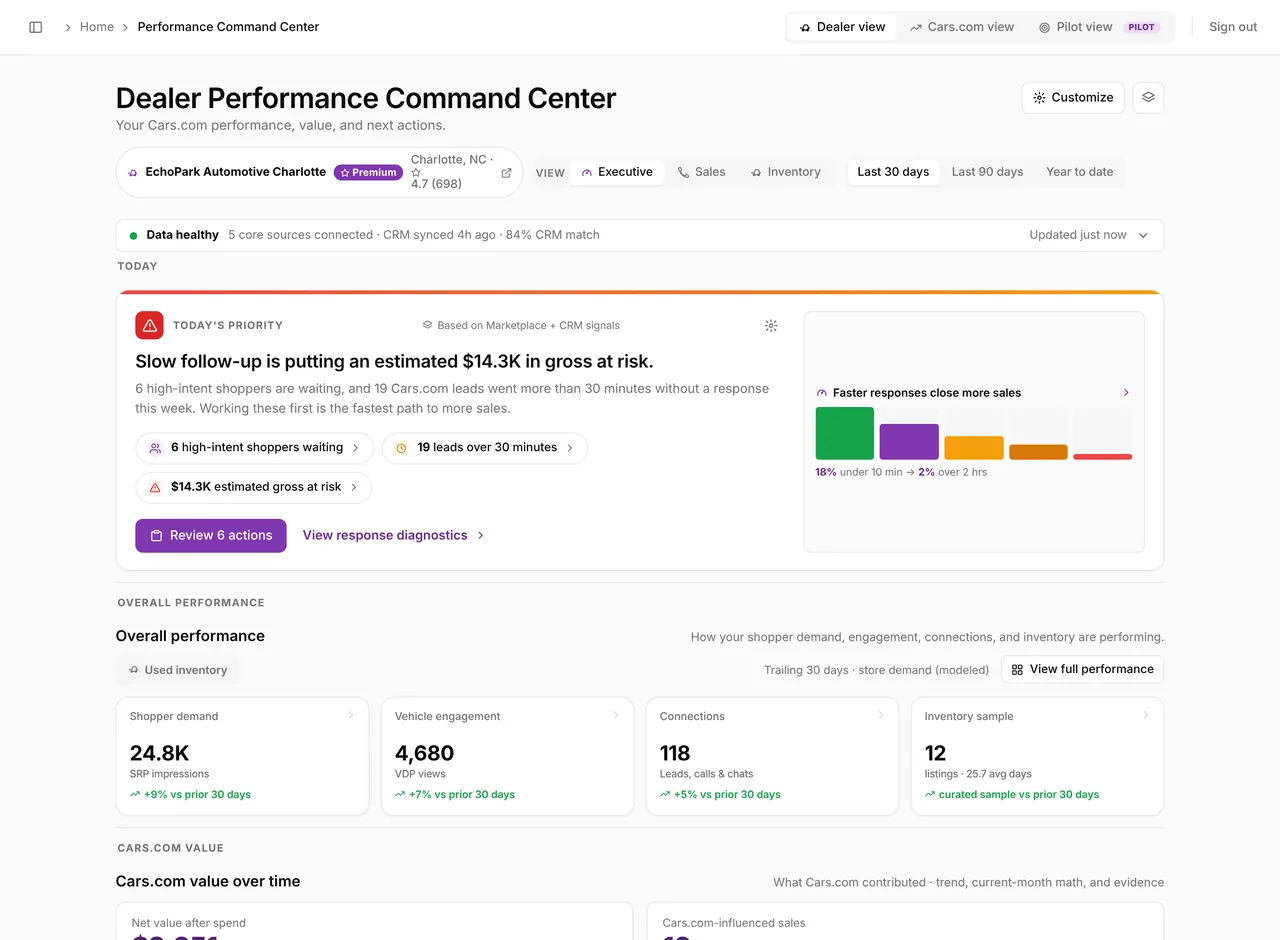Toggle the Used inventory filter chip
Image resolution: width=1280 pixels, height=940 pixels.
tap(178, 670)
